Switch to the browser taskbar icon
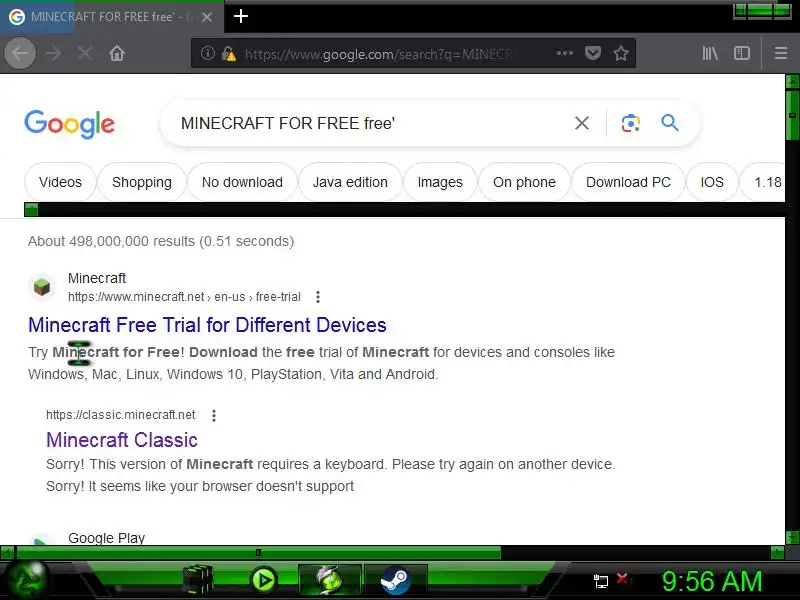 [330, 580]
